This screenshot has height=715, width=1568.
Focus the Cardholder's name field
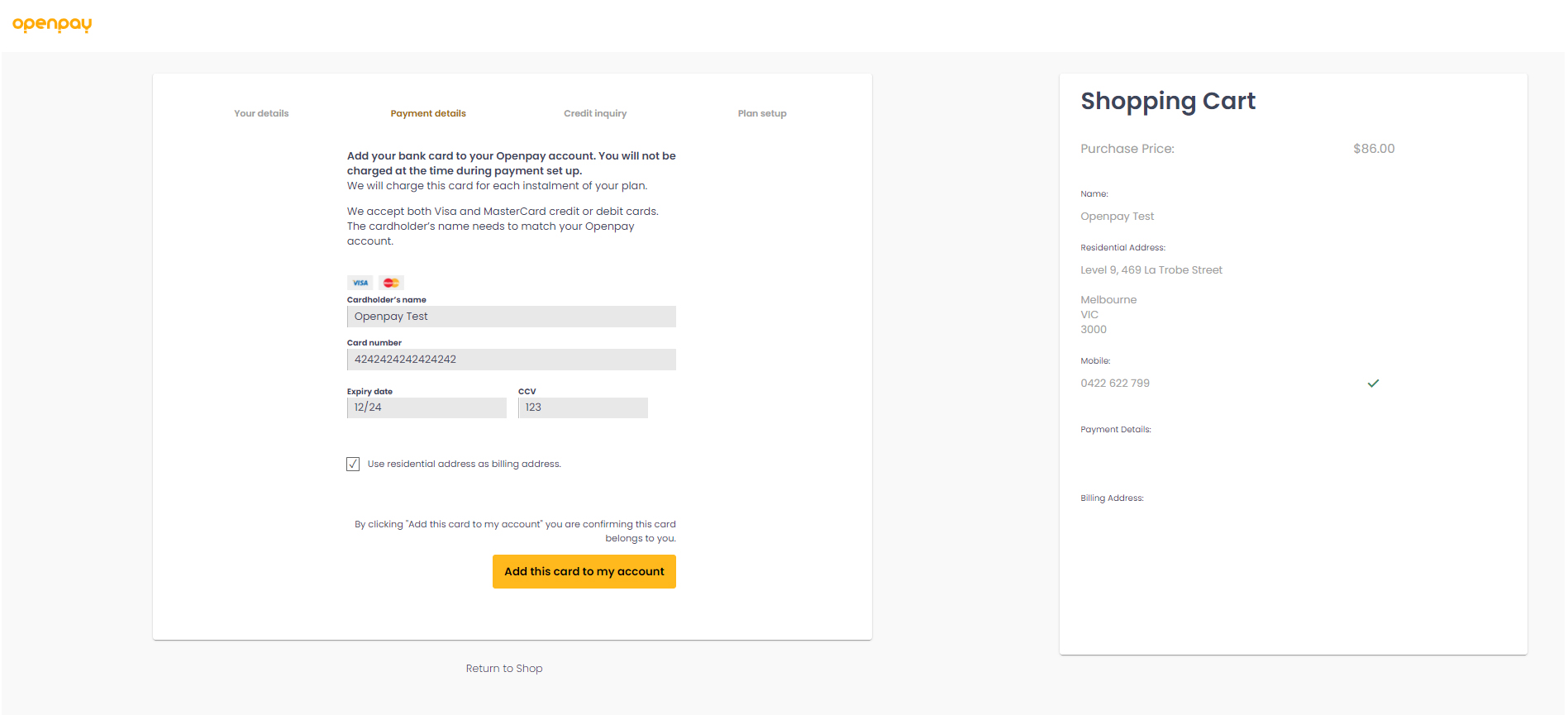point(511,317)
